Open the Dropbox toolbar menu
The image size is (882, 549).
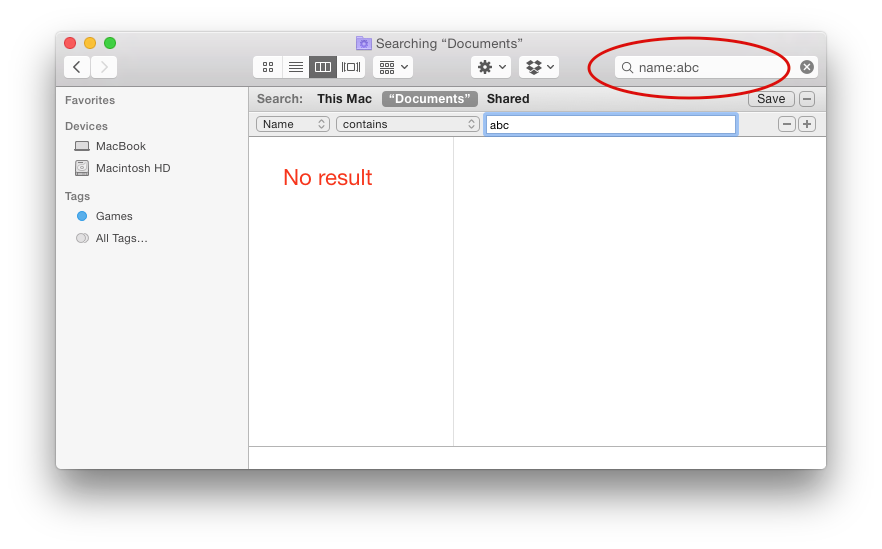click(x=539, y=67)
